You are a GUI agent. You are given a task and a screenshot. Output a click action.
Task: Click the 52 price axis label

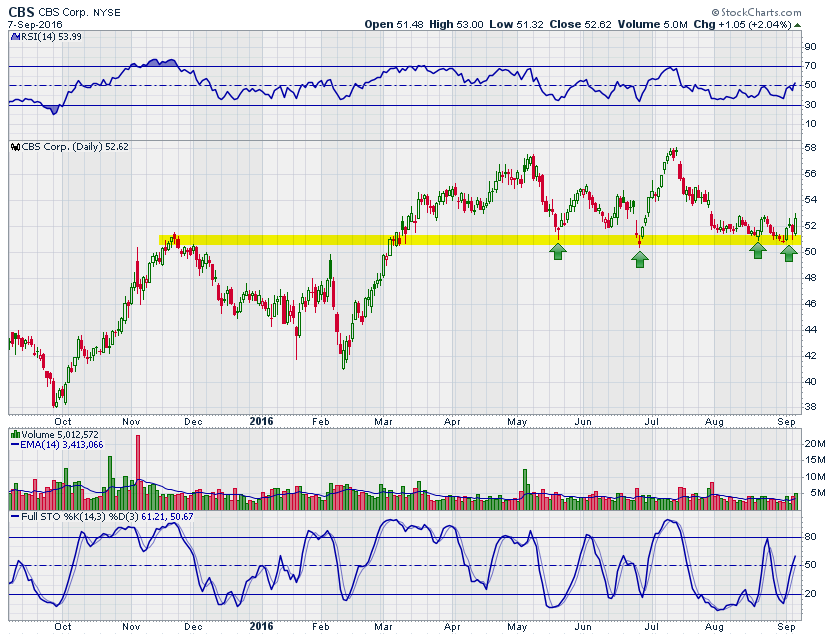pyautogui.click(x=810, y=226)
